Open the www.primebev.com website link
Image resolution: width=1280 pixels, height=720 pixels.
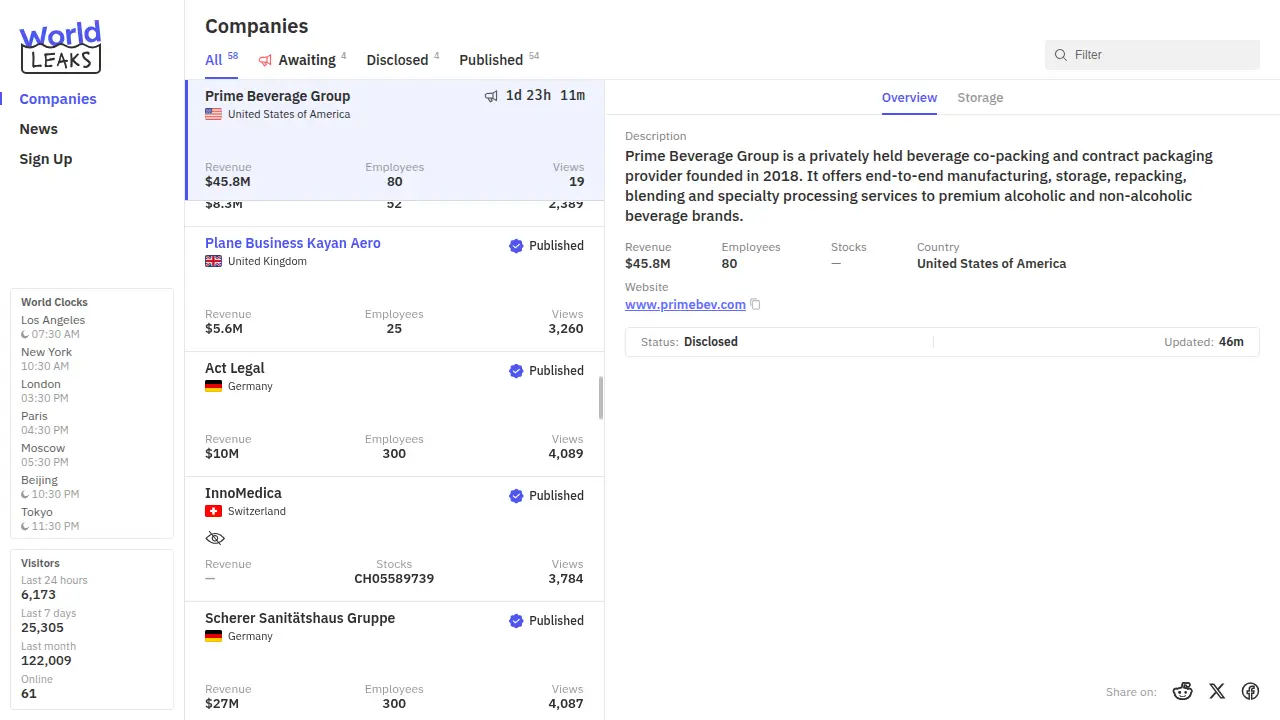click(x=685, y=305)
